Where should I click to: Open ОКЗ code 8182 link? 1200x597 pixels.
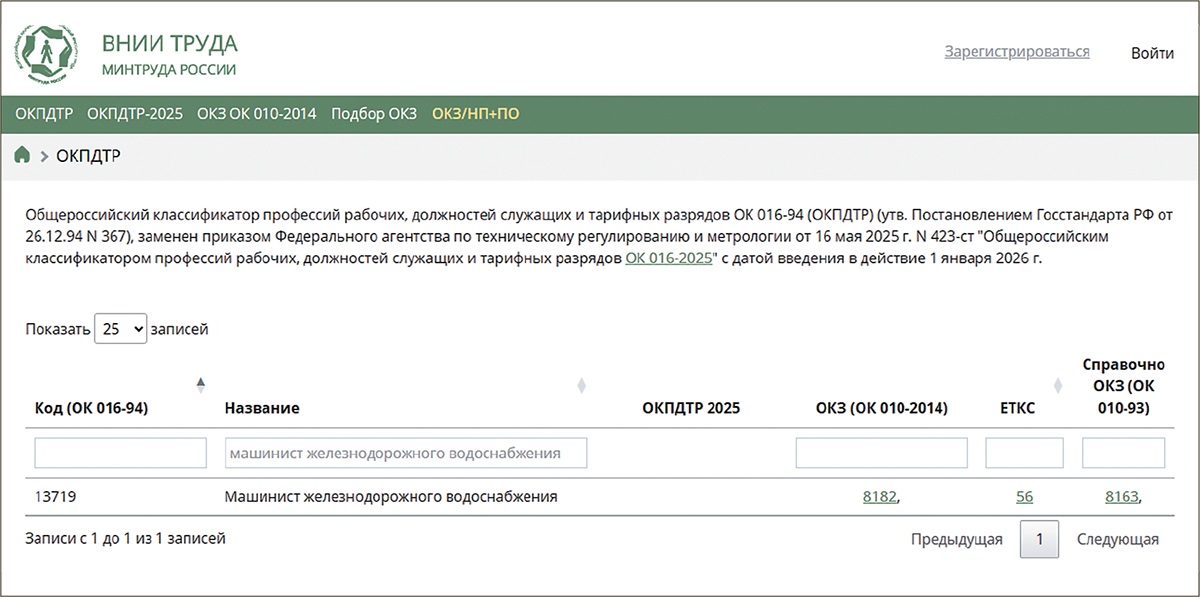click(x=879, y=496)
